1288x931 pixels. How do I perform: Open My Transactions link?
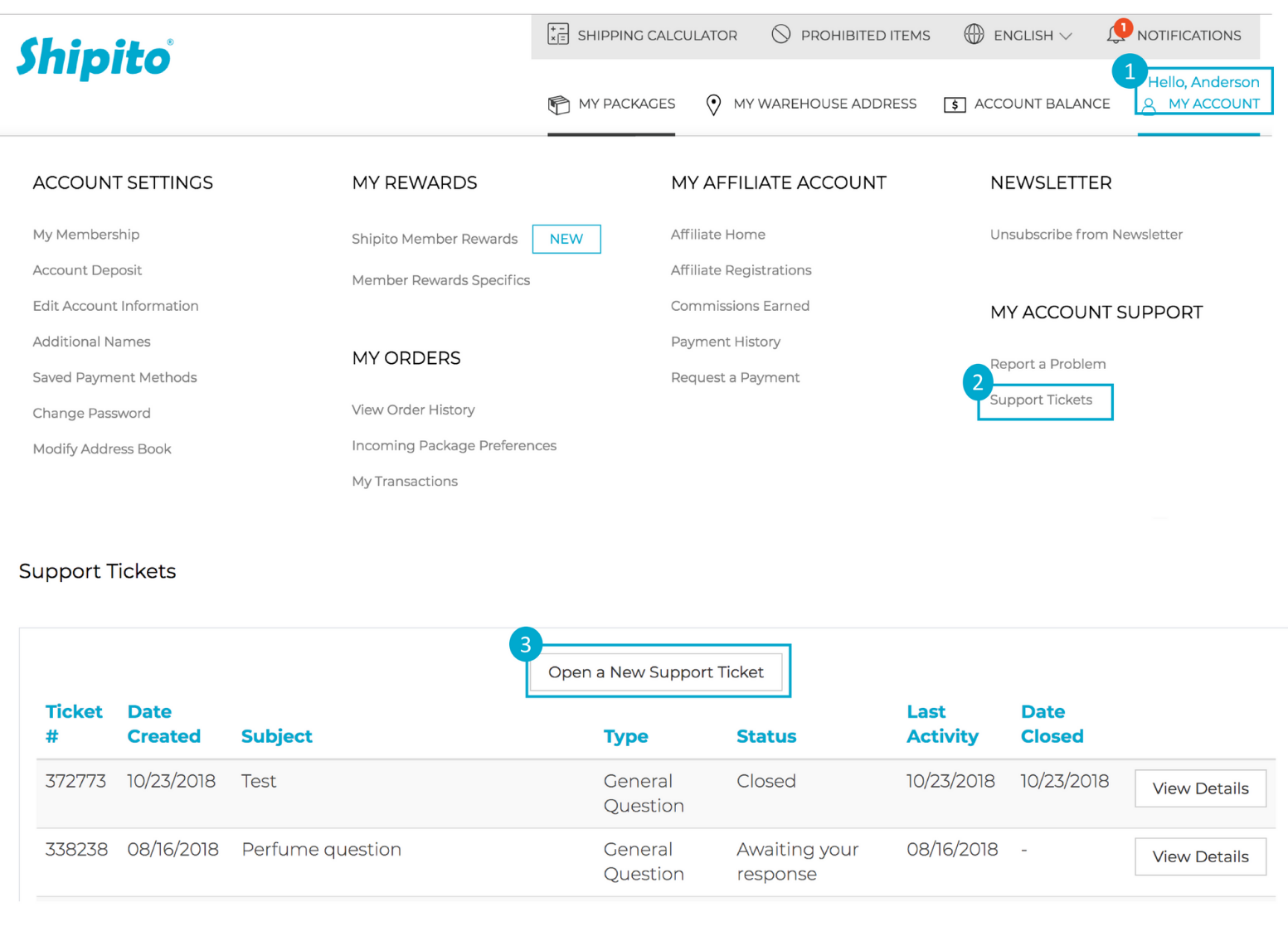[x=405, y=481]
